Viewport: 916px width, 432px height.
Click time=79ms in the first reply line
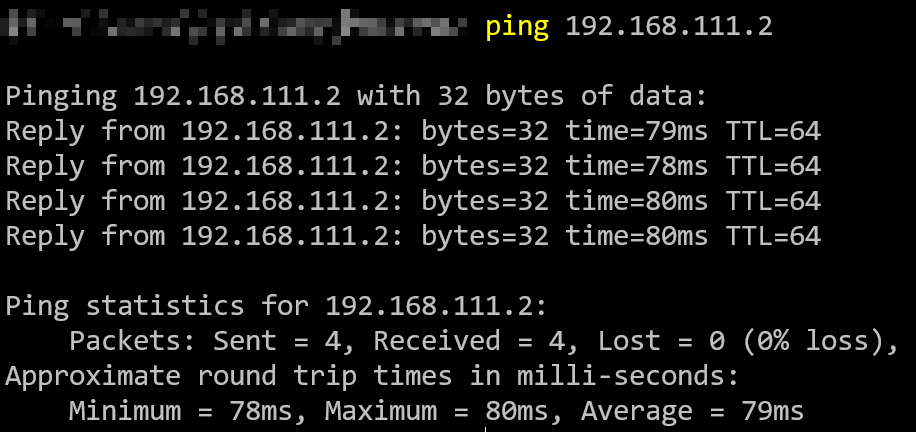click(630, 132)
